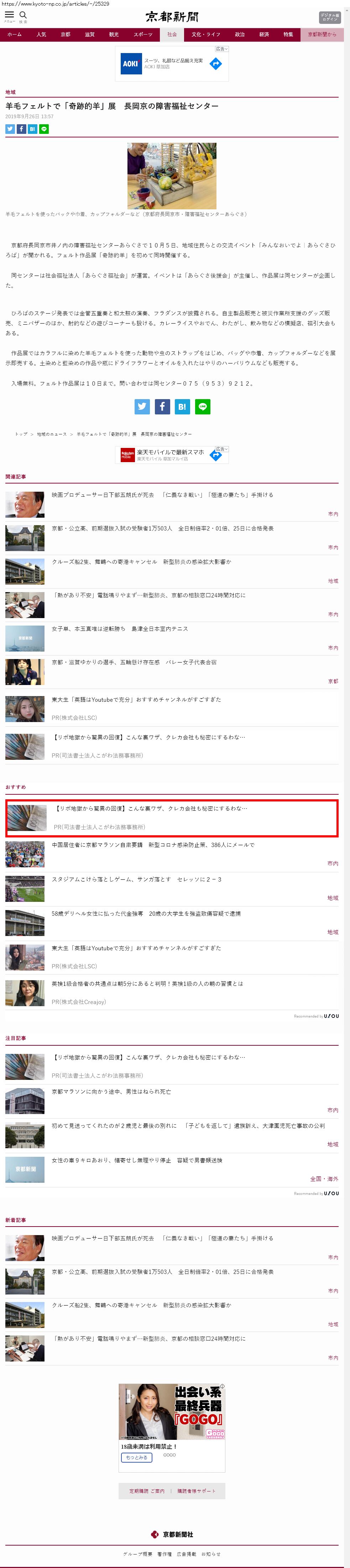Screen dimensions: 350x1568
Task: Click AOKI ad blue arrow icon
Action: [x=215, y=63]
